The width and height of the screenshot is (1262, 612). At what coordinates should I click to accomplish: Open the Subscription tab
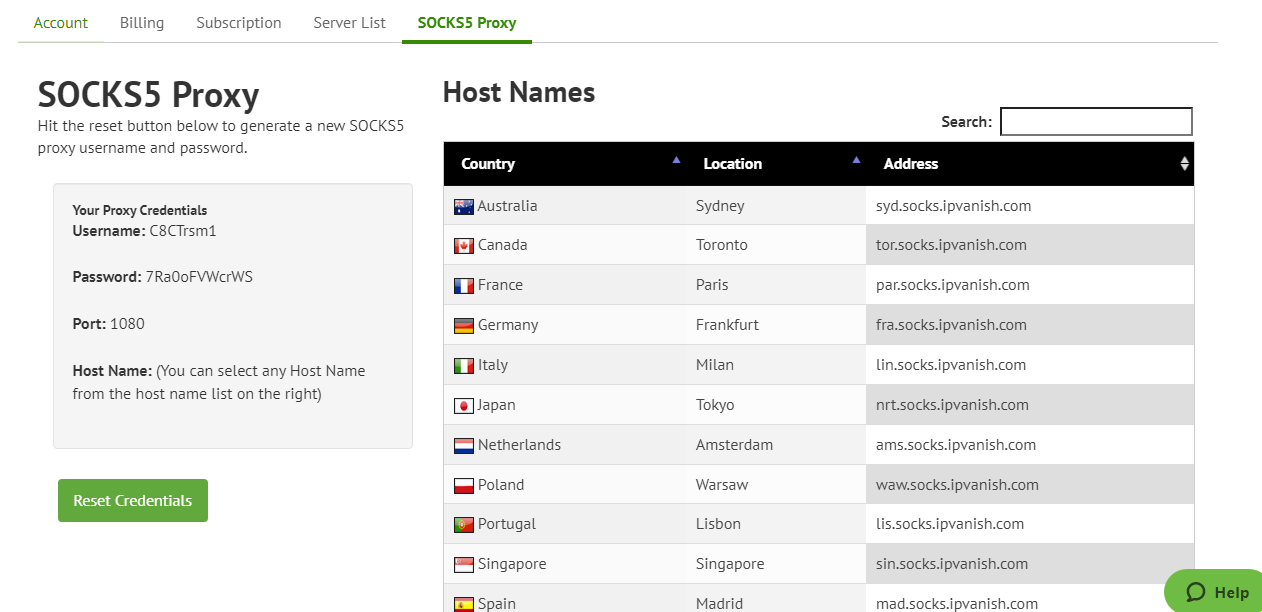(239, 22)
